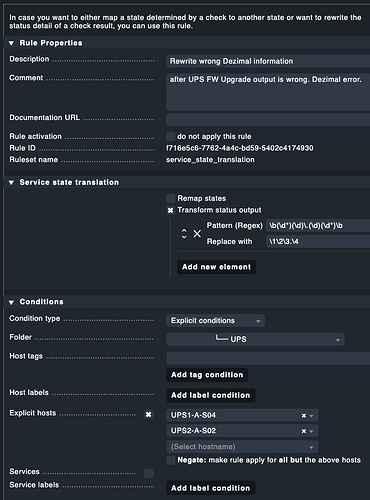Viewport: 370px width, 500px height.
Task: Click the Service labels label
Action: (x=34, y=485)
